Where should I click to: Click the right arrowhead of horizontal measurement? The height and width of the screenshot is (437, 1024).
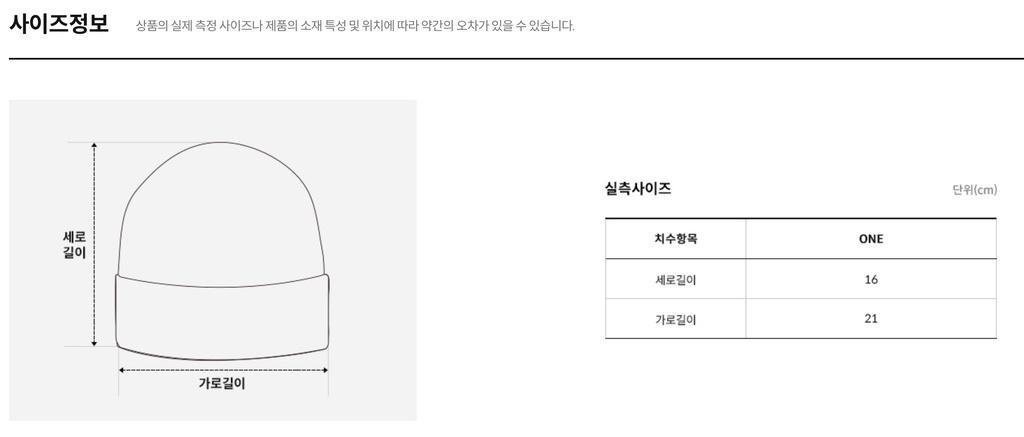pos(324,370)
